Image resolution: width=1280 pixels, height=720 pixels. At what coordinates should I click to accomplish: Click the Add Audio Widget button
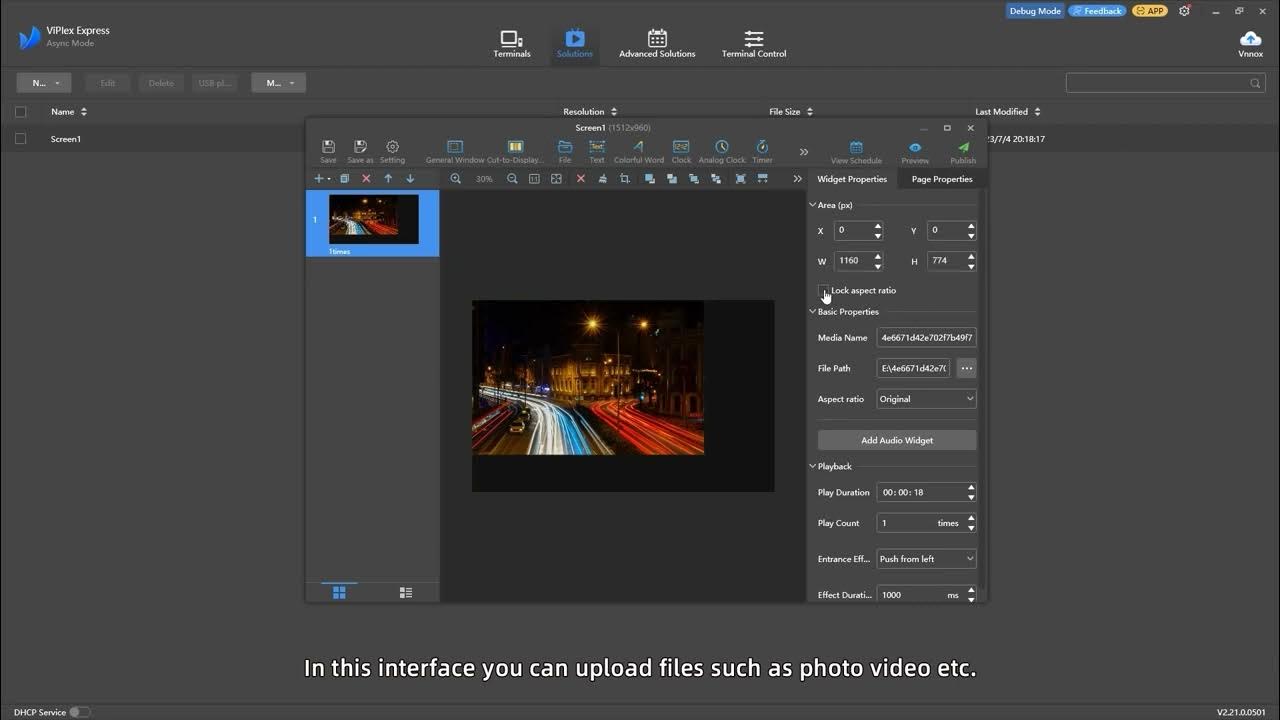coord(897,440)
